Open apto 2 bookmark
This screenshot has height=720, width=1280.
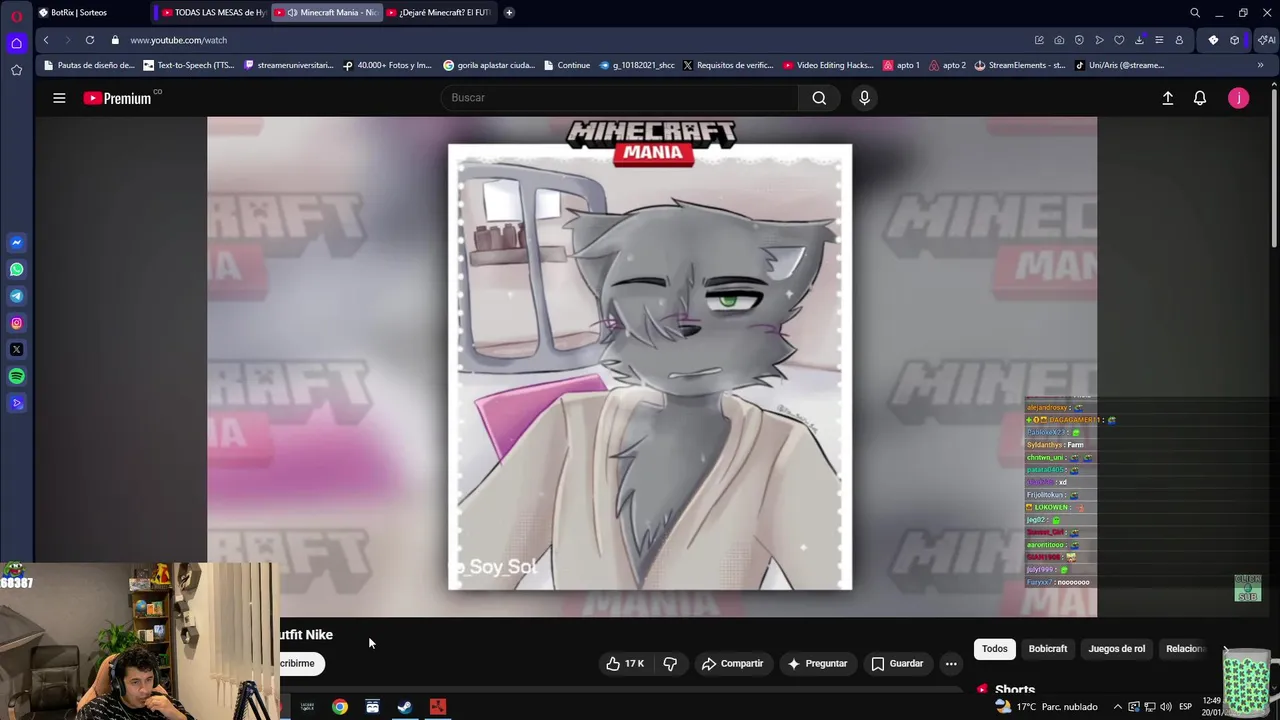[947, 65]
